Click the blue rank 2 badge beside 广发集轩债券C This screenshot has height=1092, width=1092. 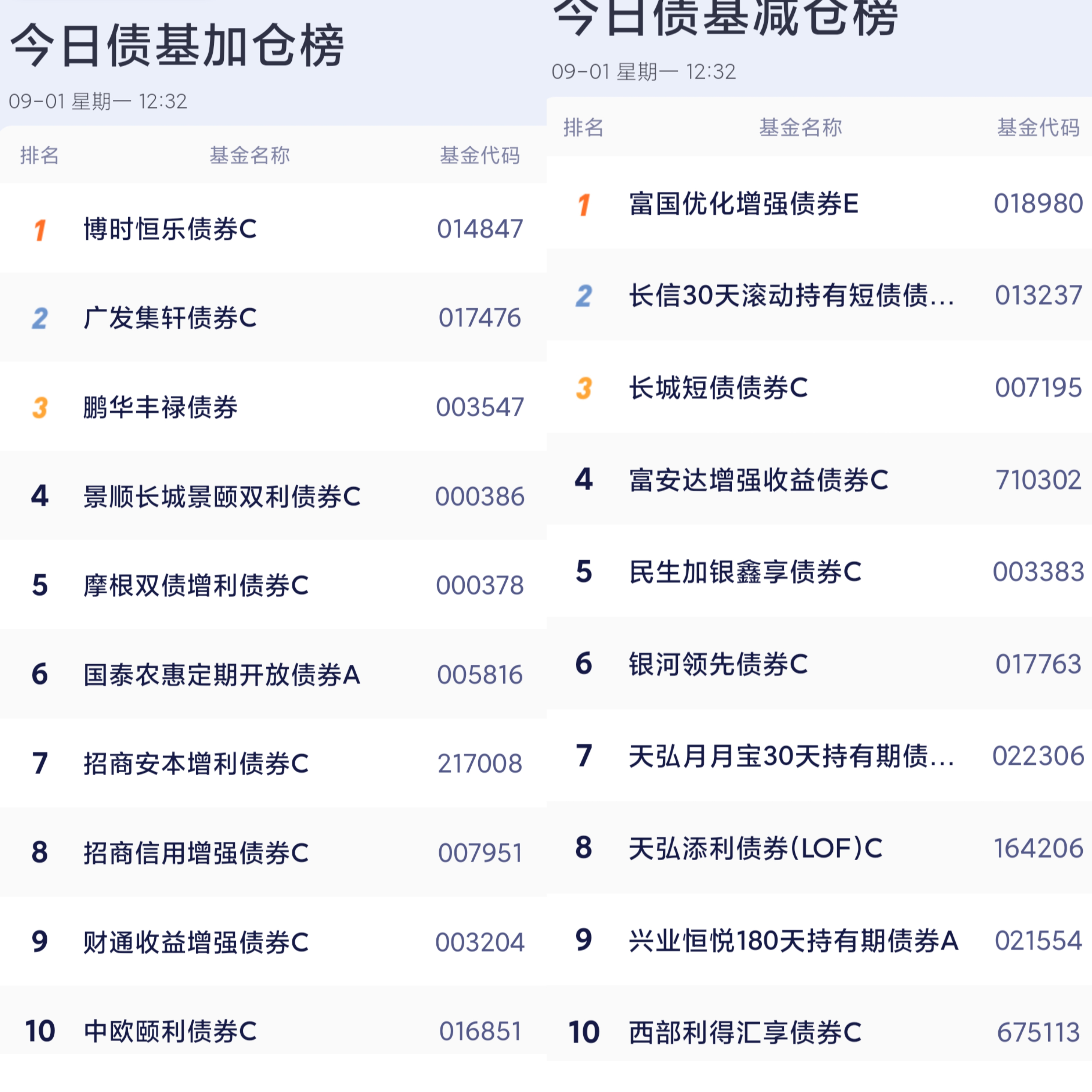click(39, 318)
